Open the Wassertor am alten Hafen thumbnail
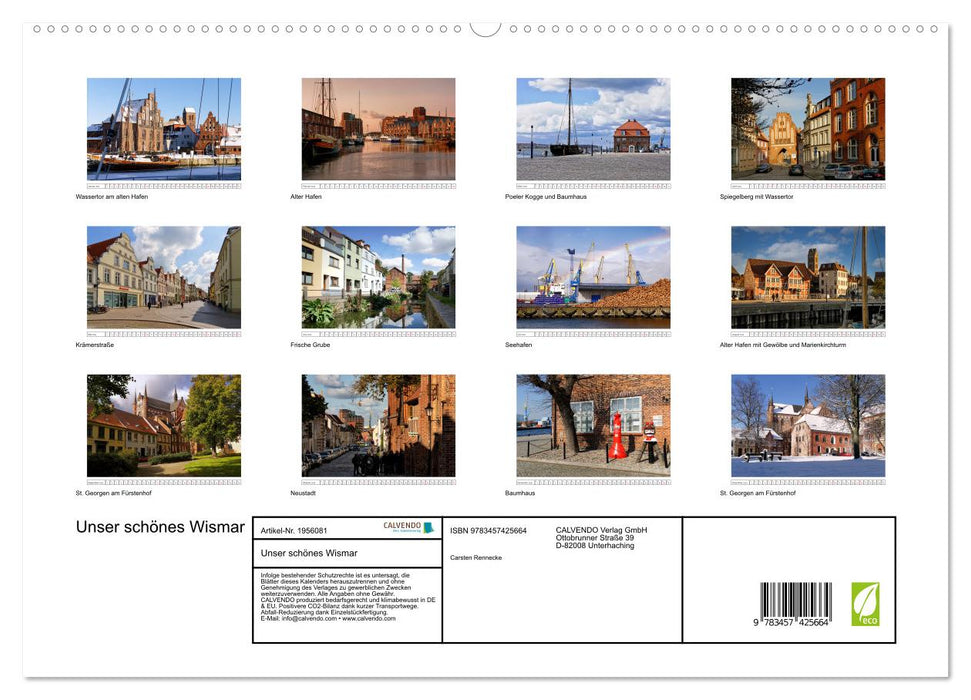 click(163, 130)
